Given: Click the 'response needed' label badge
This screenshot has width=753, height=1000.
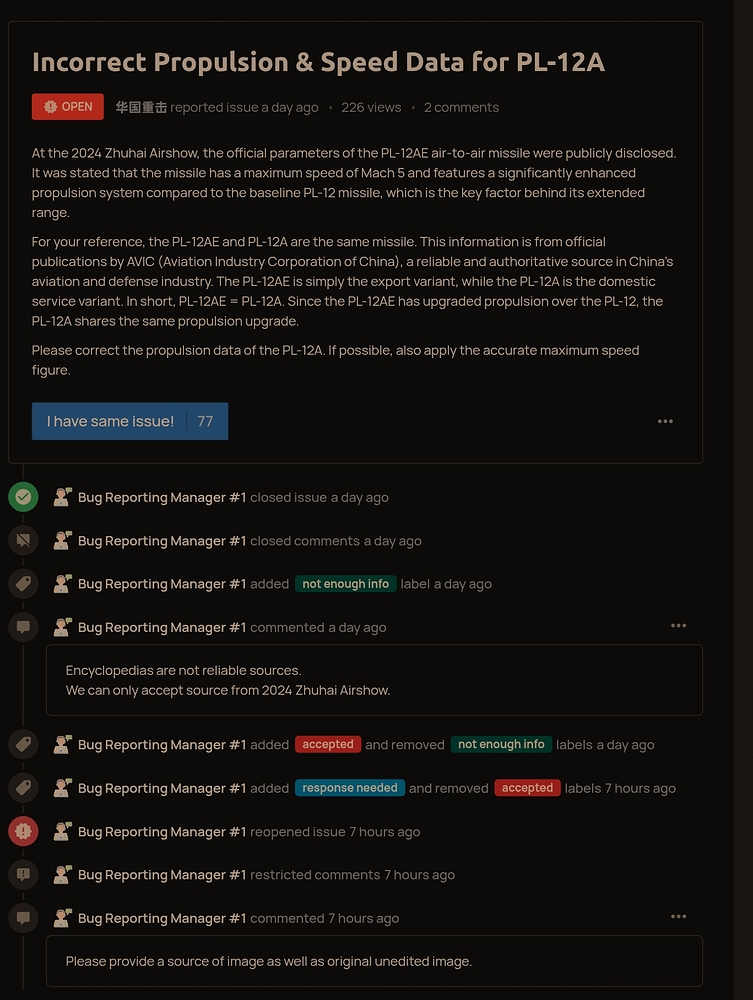Looking at the screenshot, I should [x=350, y=788].
